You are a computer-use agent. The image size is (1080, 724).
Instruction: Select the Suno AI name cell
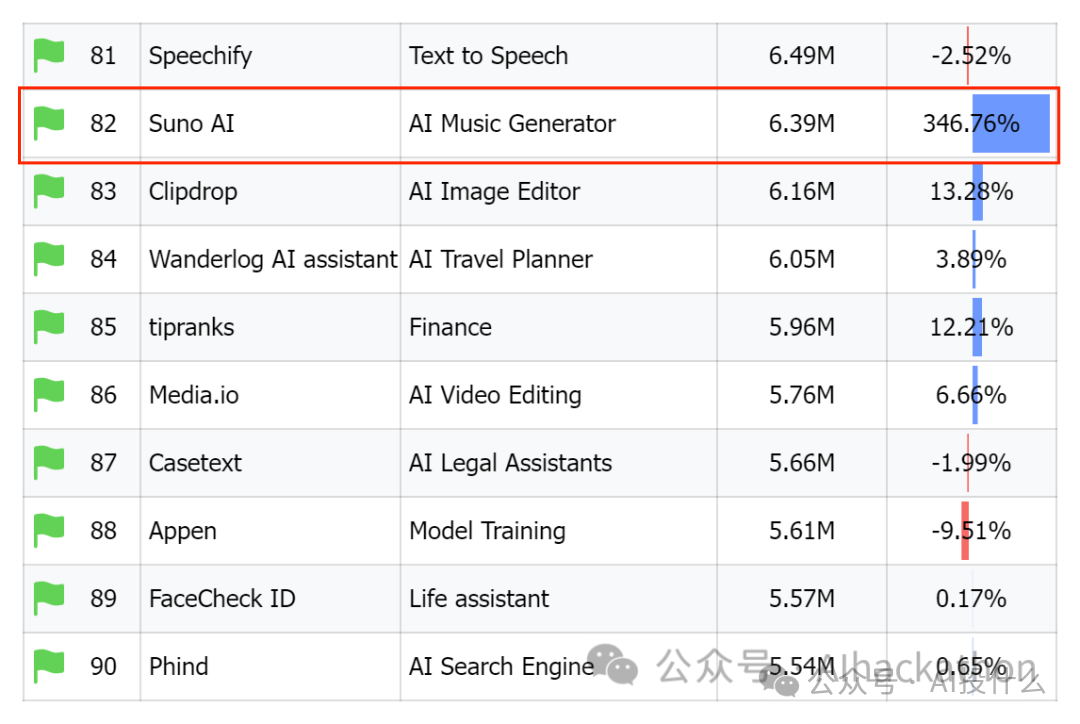191,124
